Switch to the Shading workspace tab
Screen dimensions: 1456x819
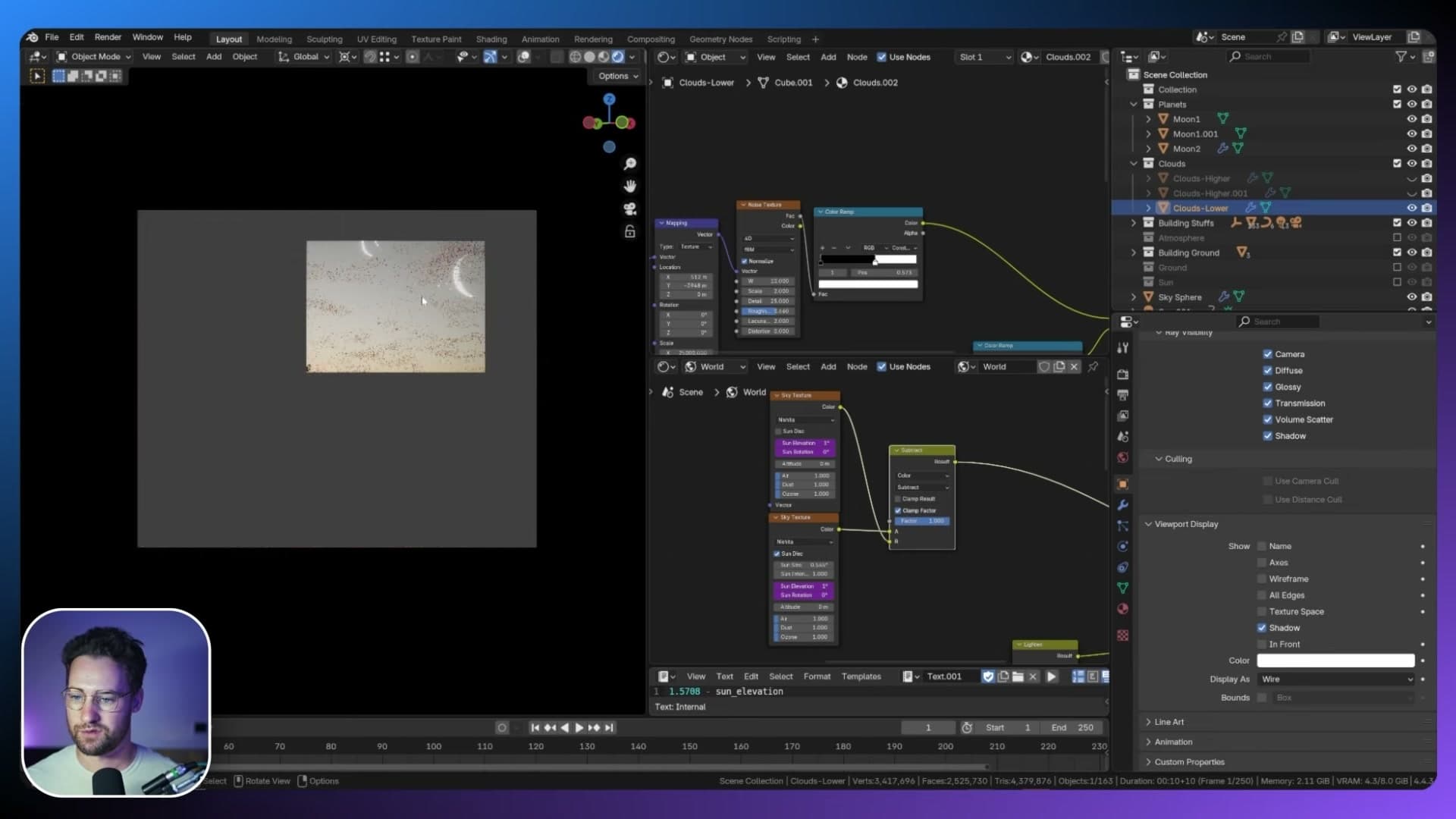tap(491, 39)
